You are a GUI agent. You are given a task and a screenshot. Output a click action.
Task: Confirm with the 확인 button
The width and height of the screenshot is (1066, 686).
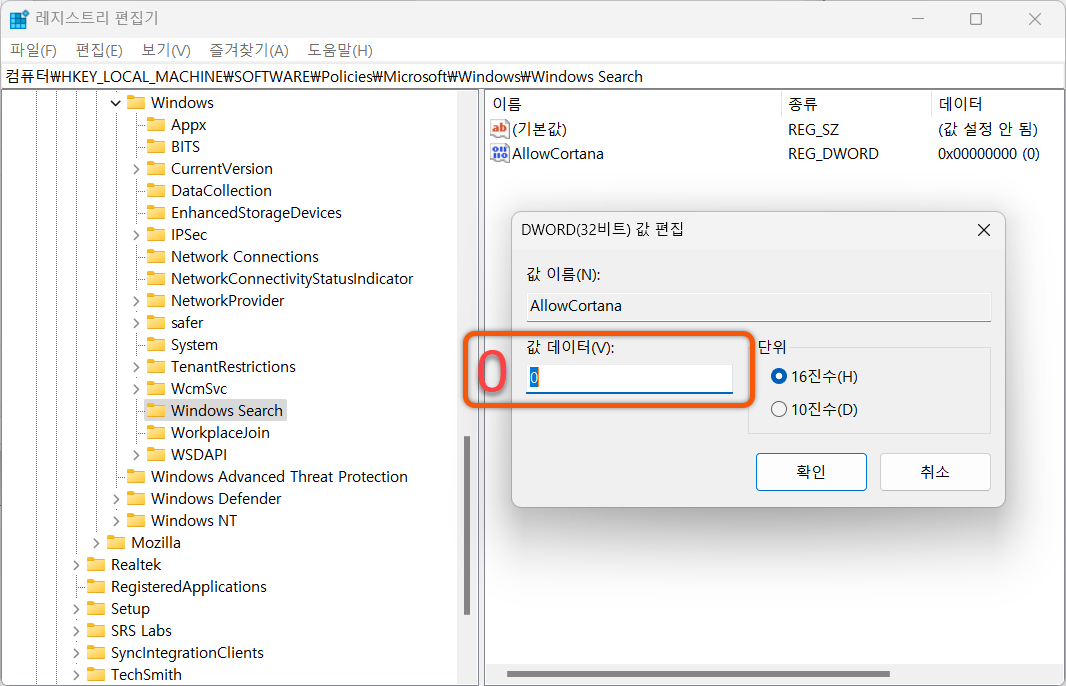811,472
